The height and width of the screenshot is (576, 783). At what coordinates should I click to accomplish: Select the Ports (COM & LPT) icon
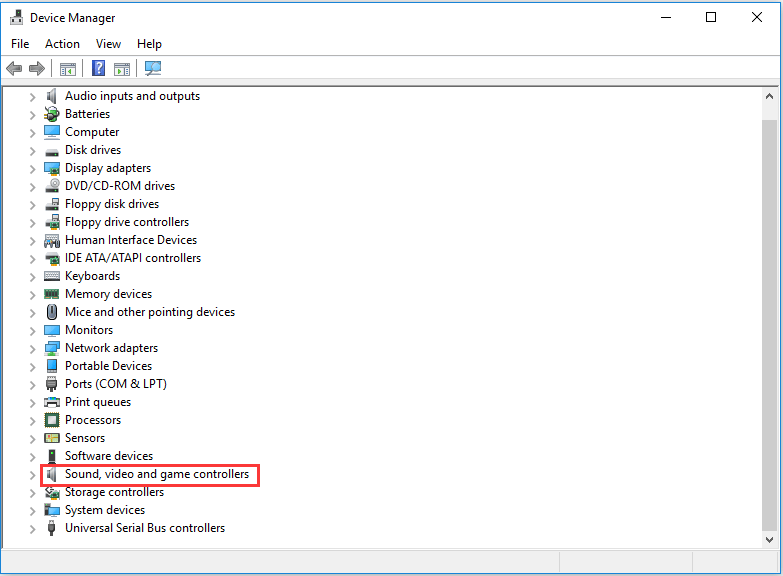pyautogui.click(x=51, y=384)
